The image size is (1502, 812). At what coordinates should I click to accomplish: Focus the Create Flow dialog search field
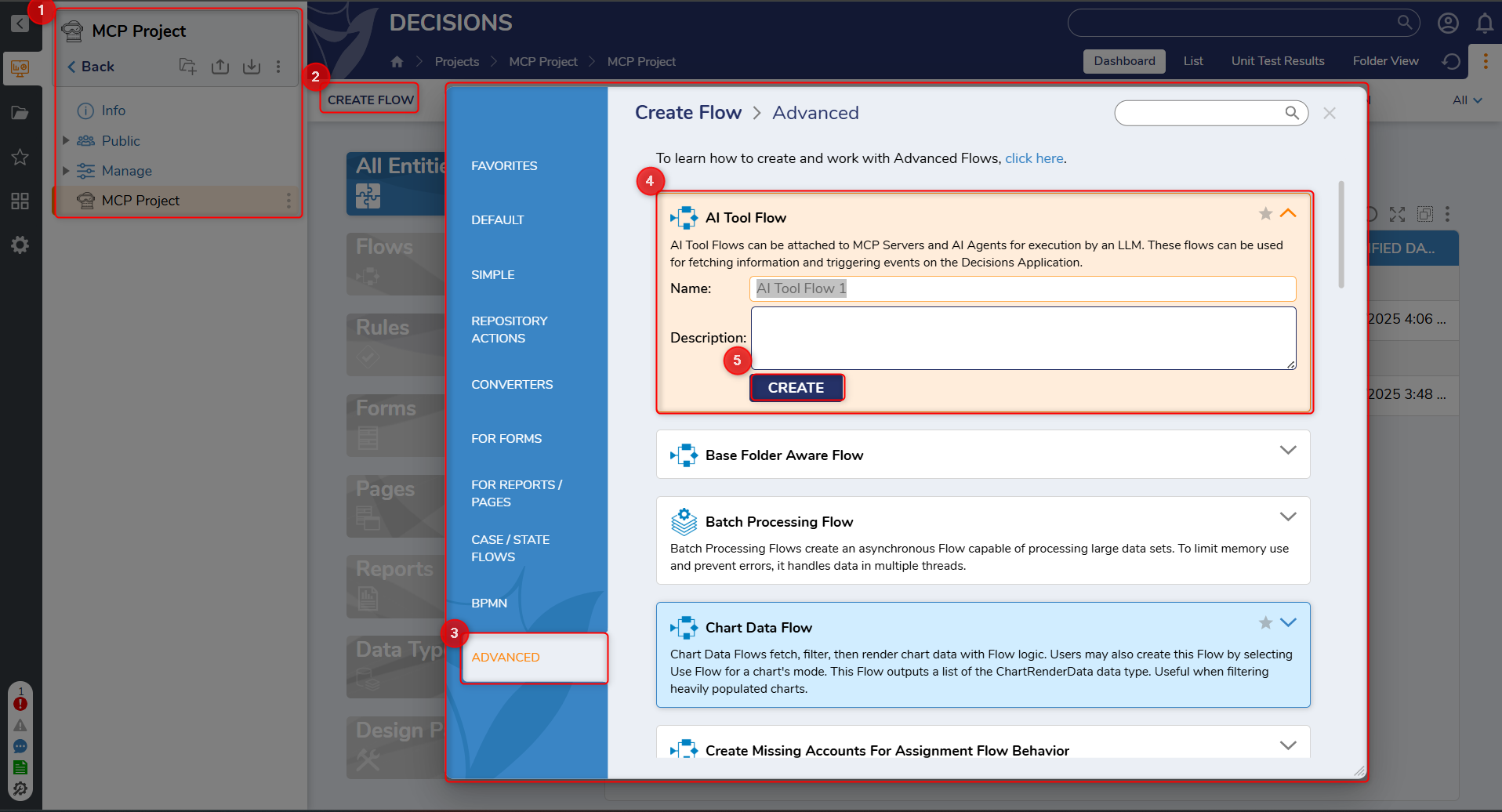(x=1211, y=113)
